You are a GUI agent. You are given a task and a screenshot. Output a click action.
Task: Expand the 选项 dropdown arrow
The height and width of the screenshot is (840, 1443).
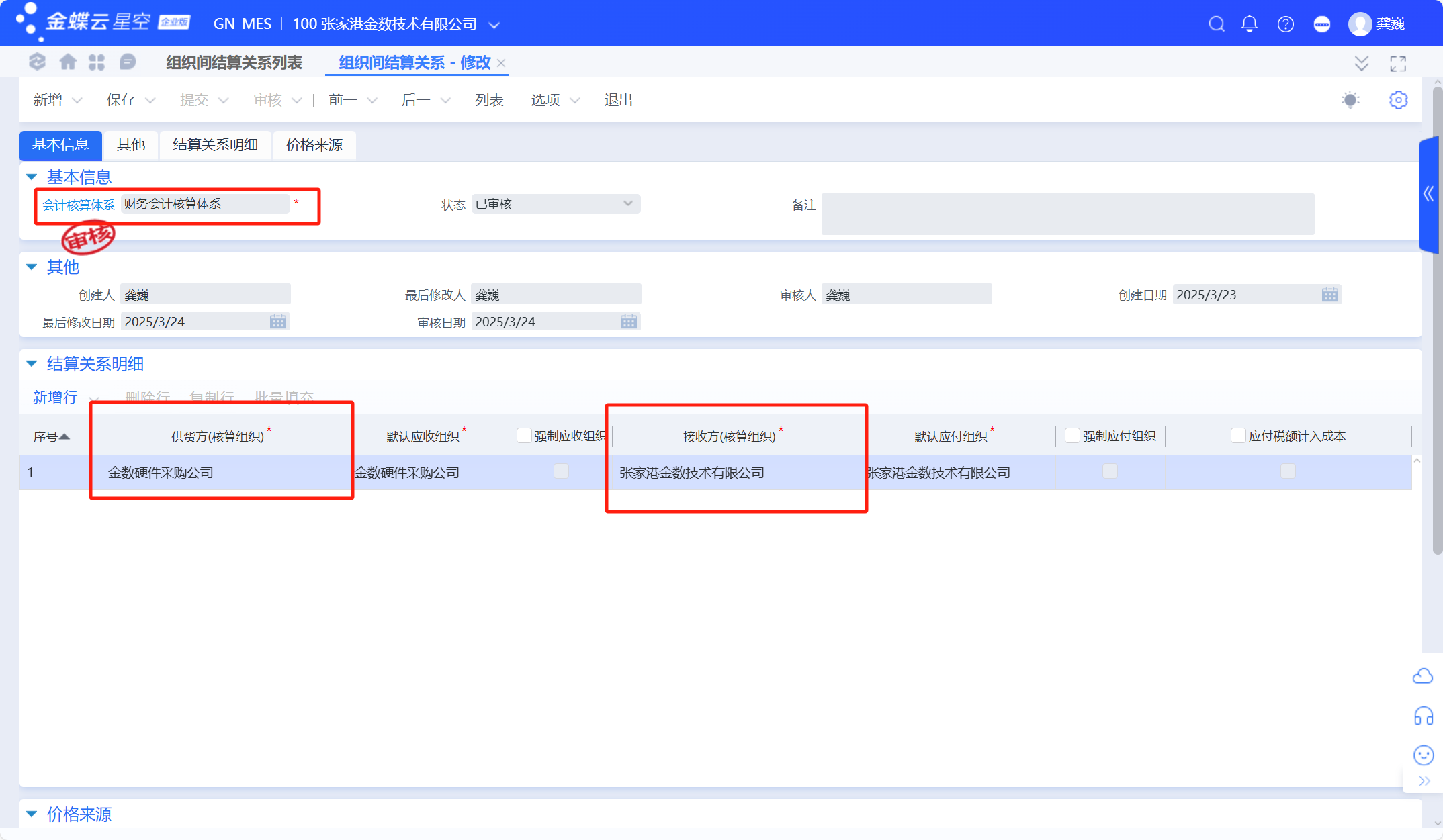click(575, 101)
